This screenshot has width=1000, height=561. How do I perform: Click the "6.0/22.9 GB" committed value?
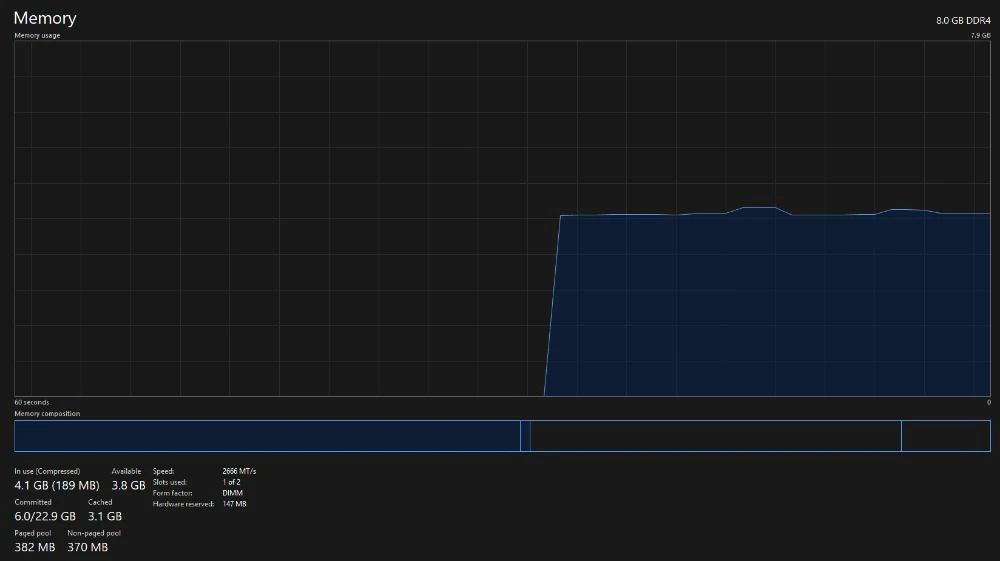(45, 516)
